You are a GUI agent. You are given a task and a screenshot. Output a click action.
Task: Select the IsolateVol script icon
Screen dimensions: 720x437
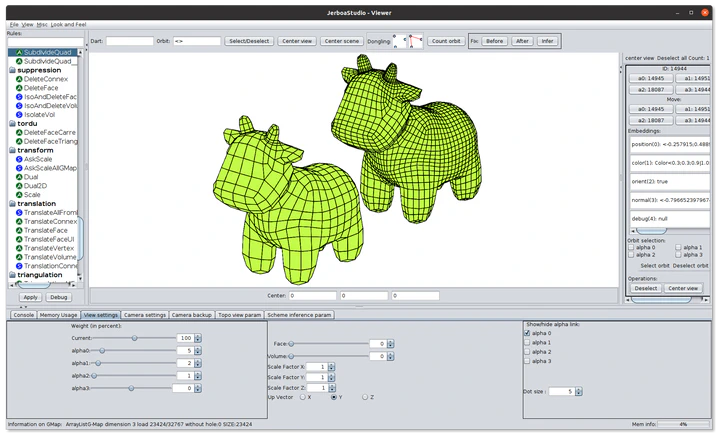pyautogui.click(x=19, y=115)
